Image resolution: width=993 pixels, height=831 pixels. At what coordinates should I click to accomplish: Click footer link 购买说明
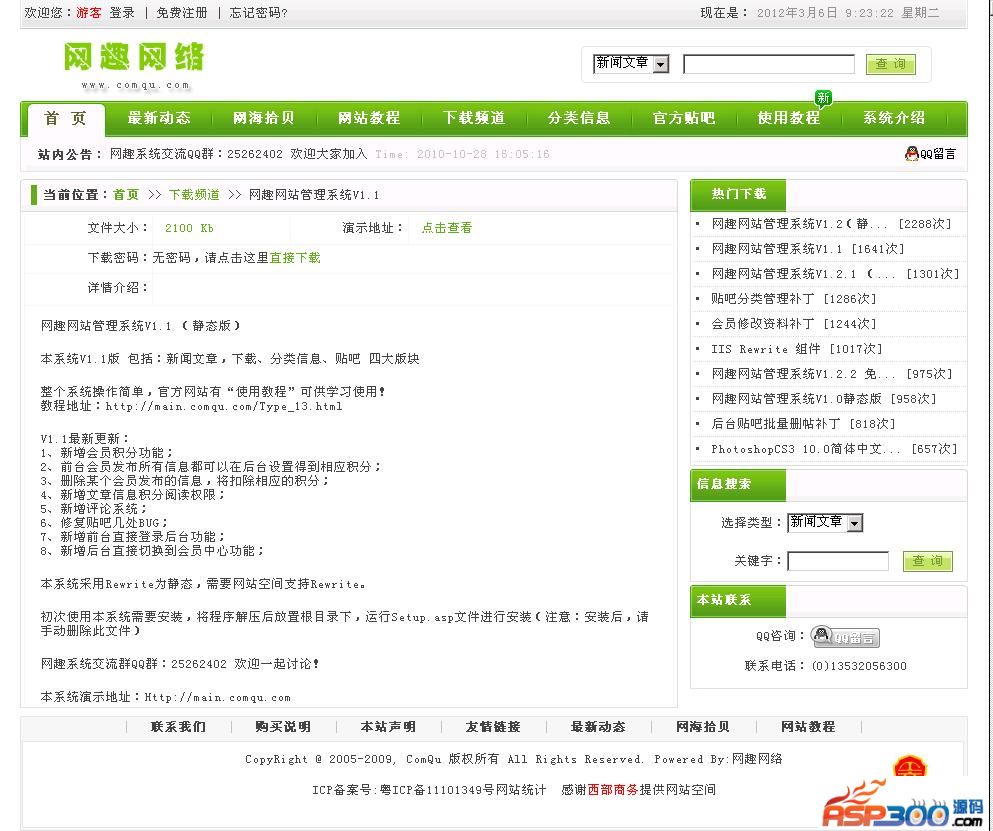[x=283, y=726]
